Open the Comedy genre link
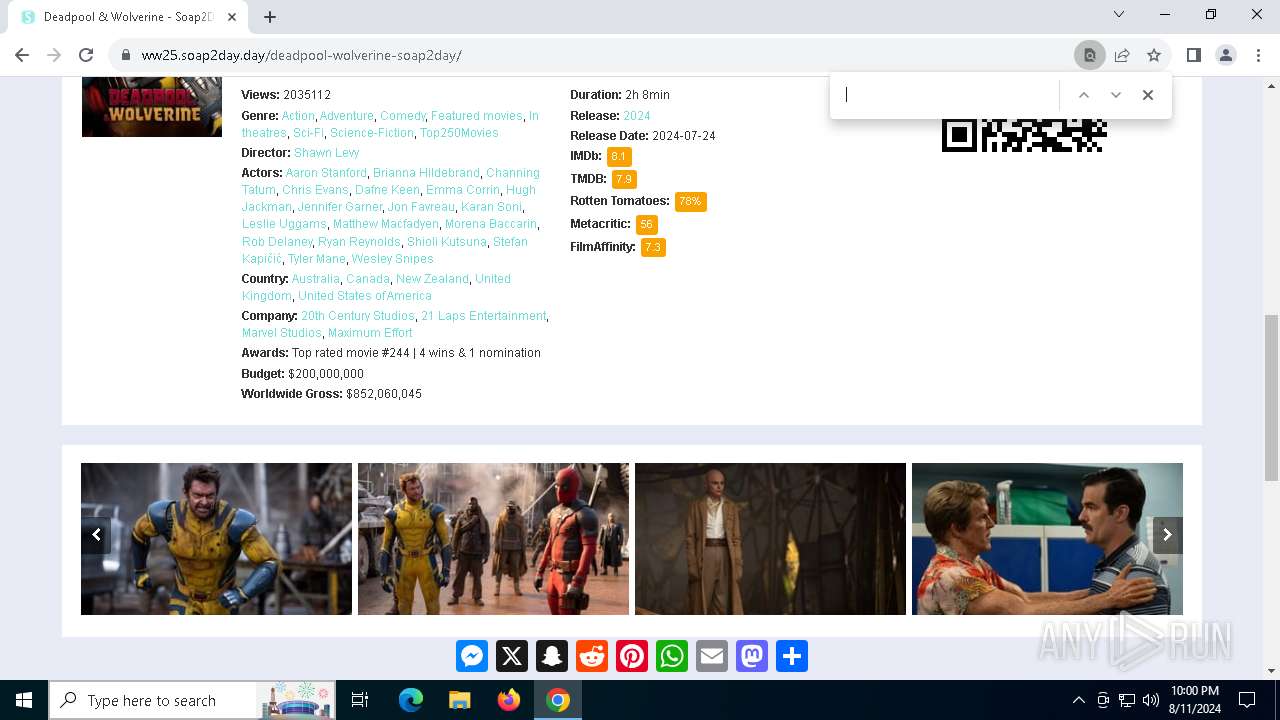 [403, 116]
